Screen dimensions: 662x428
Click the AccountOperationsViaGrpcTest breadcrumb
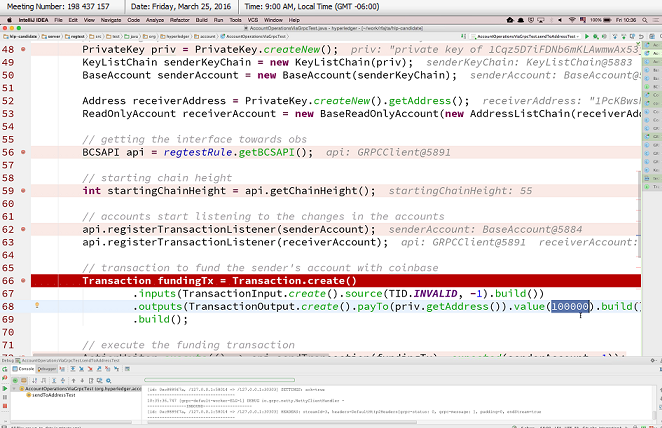[x=253, y=37]
